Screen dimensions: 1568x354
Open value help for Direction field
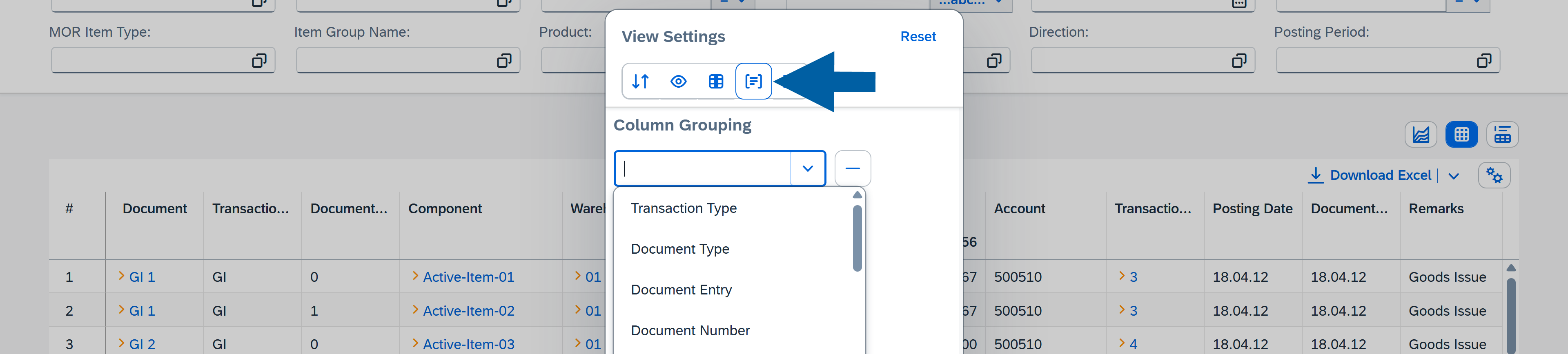click(1239, 60)
